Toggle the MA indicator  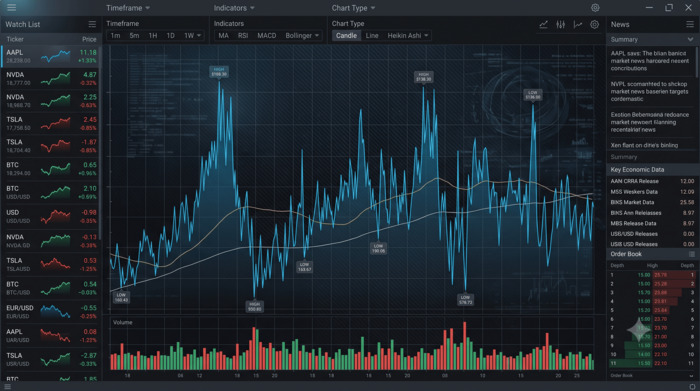(224, 35)
